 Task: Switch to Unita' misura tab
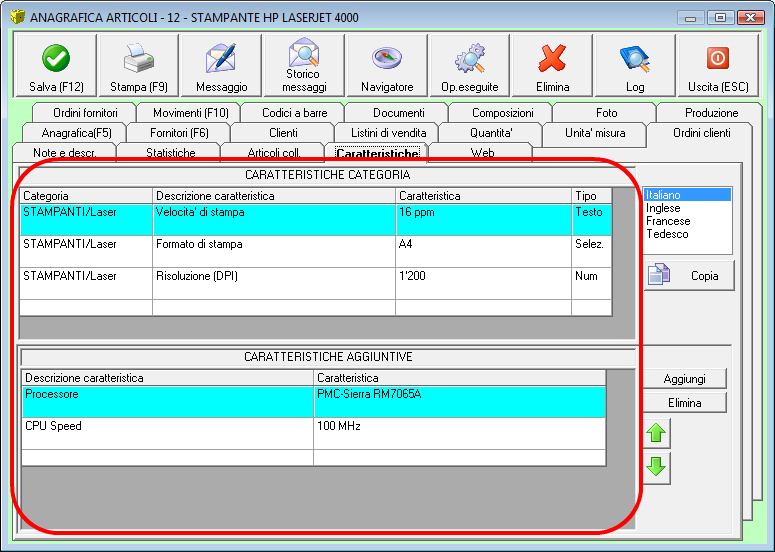click(595, 133)
